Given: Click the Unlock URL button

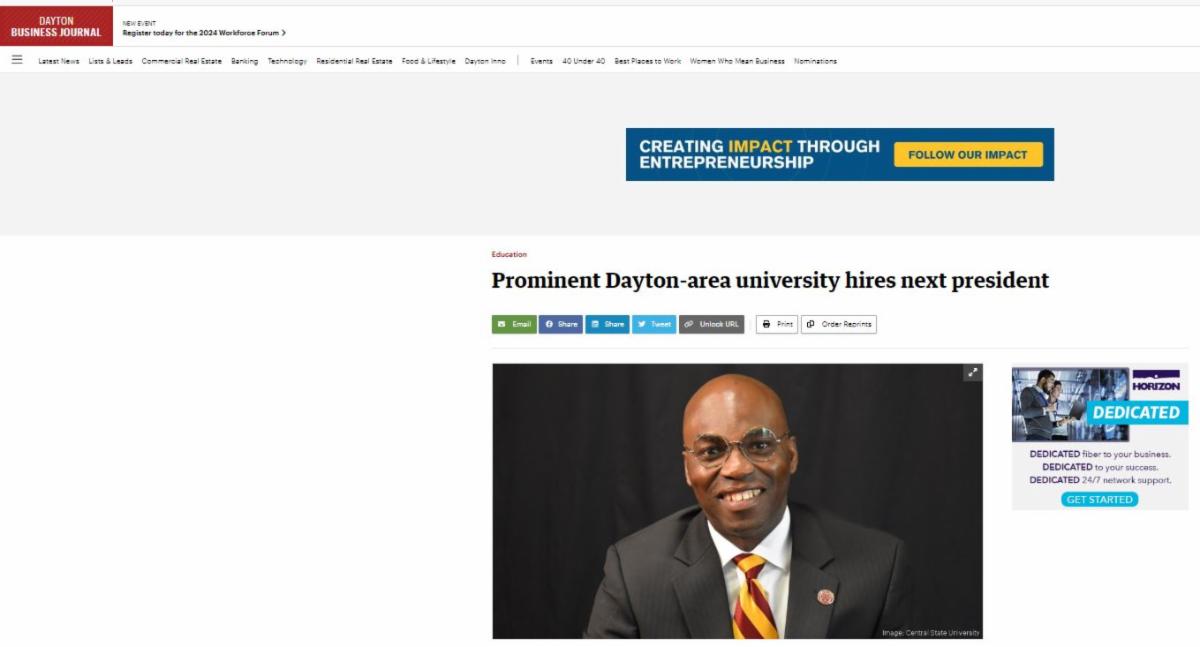Looking at the screenshot, I should coord(712,324).
